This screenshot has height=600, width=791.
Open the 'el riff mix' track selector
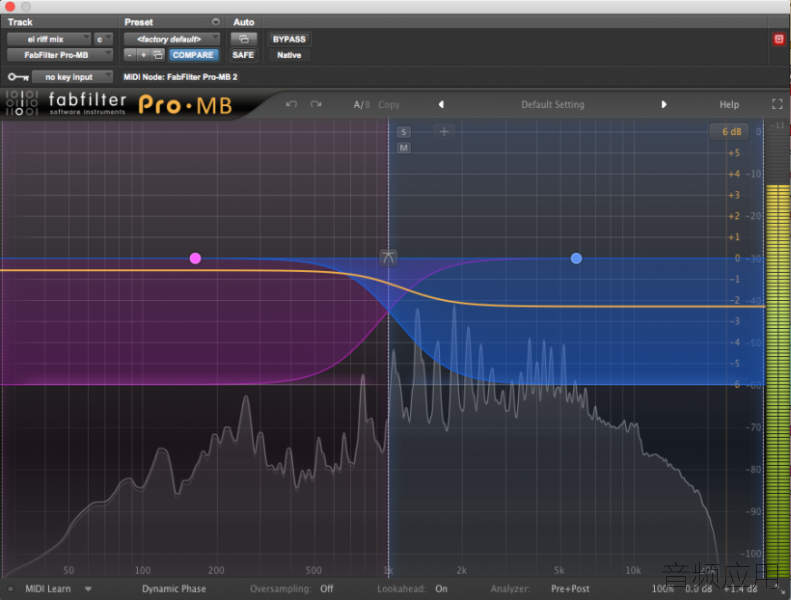(x=49, y=39)
